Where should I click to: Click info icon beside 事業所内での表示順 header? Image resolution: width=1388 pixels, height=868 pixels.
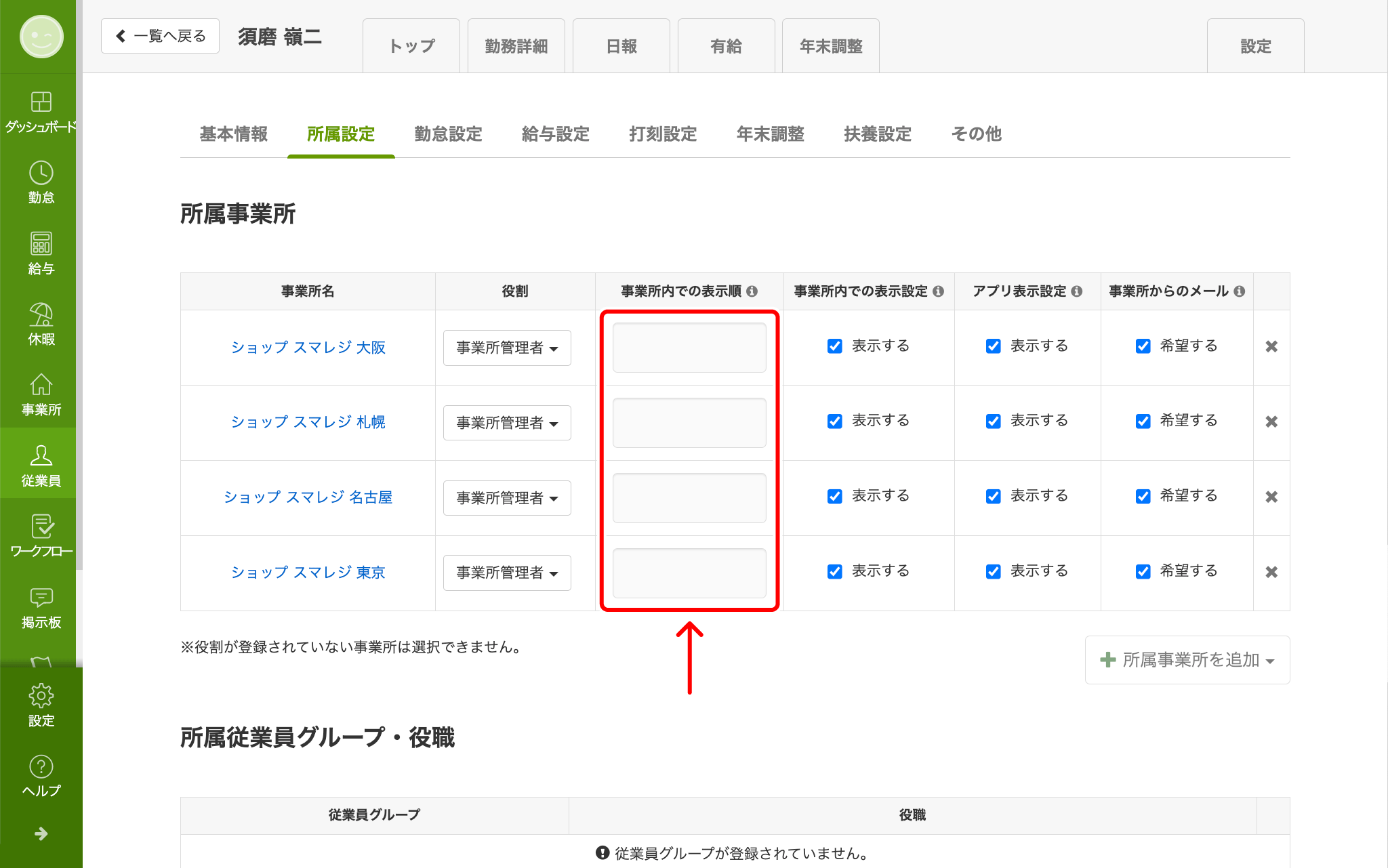coord(752,291)
